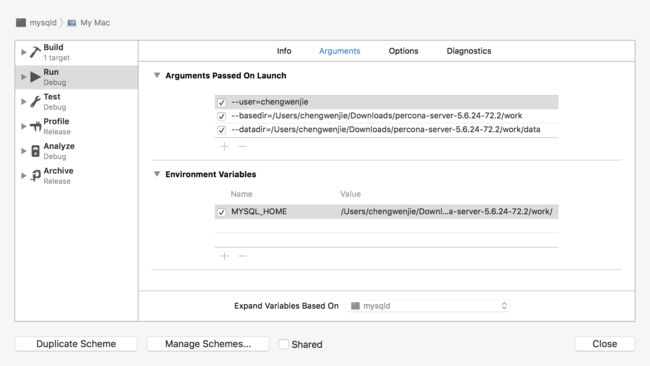Click the mysqld scheme icon in breadcrumb
Image resolution: width=650 pixels, height=366 pixels.
(x=21, y=22)
